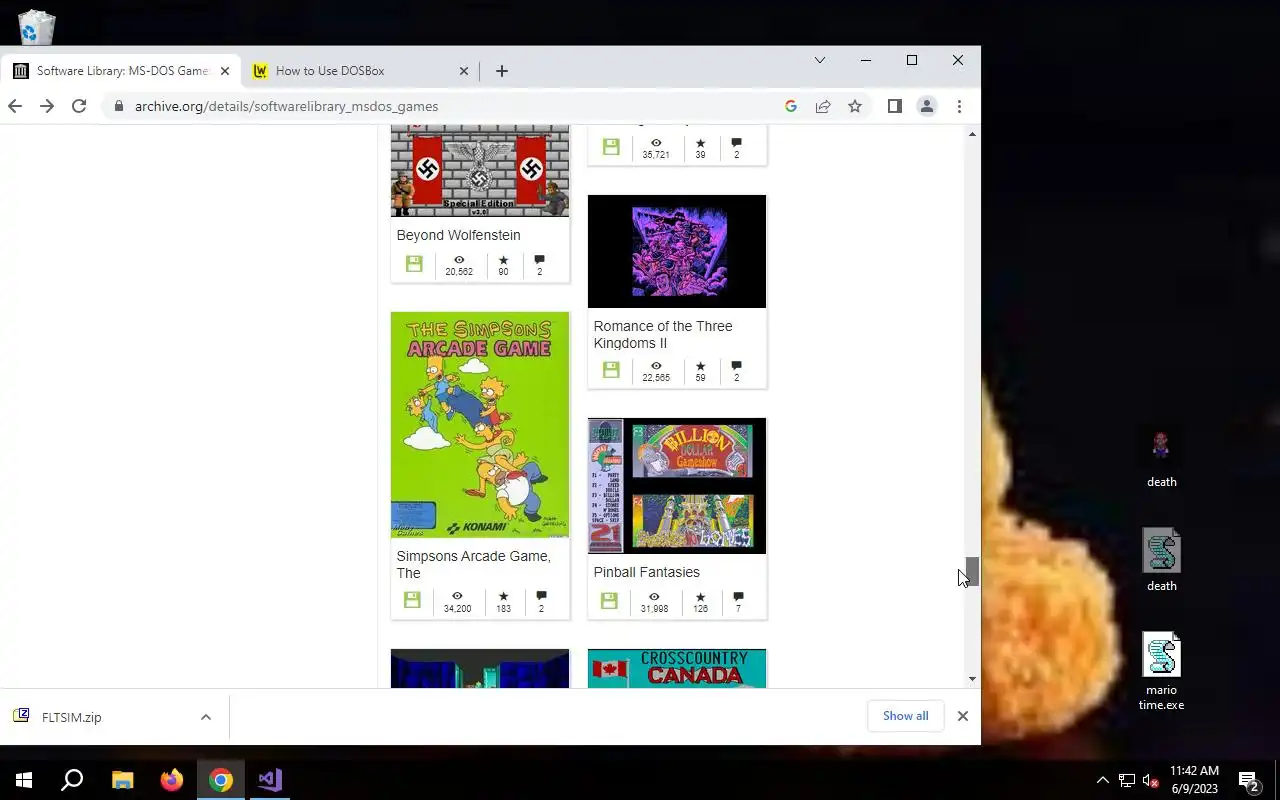Viewport: 1280px width, 800px height.
Task: Open the notification center
Action: point(1249,780)
